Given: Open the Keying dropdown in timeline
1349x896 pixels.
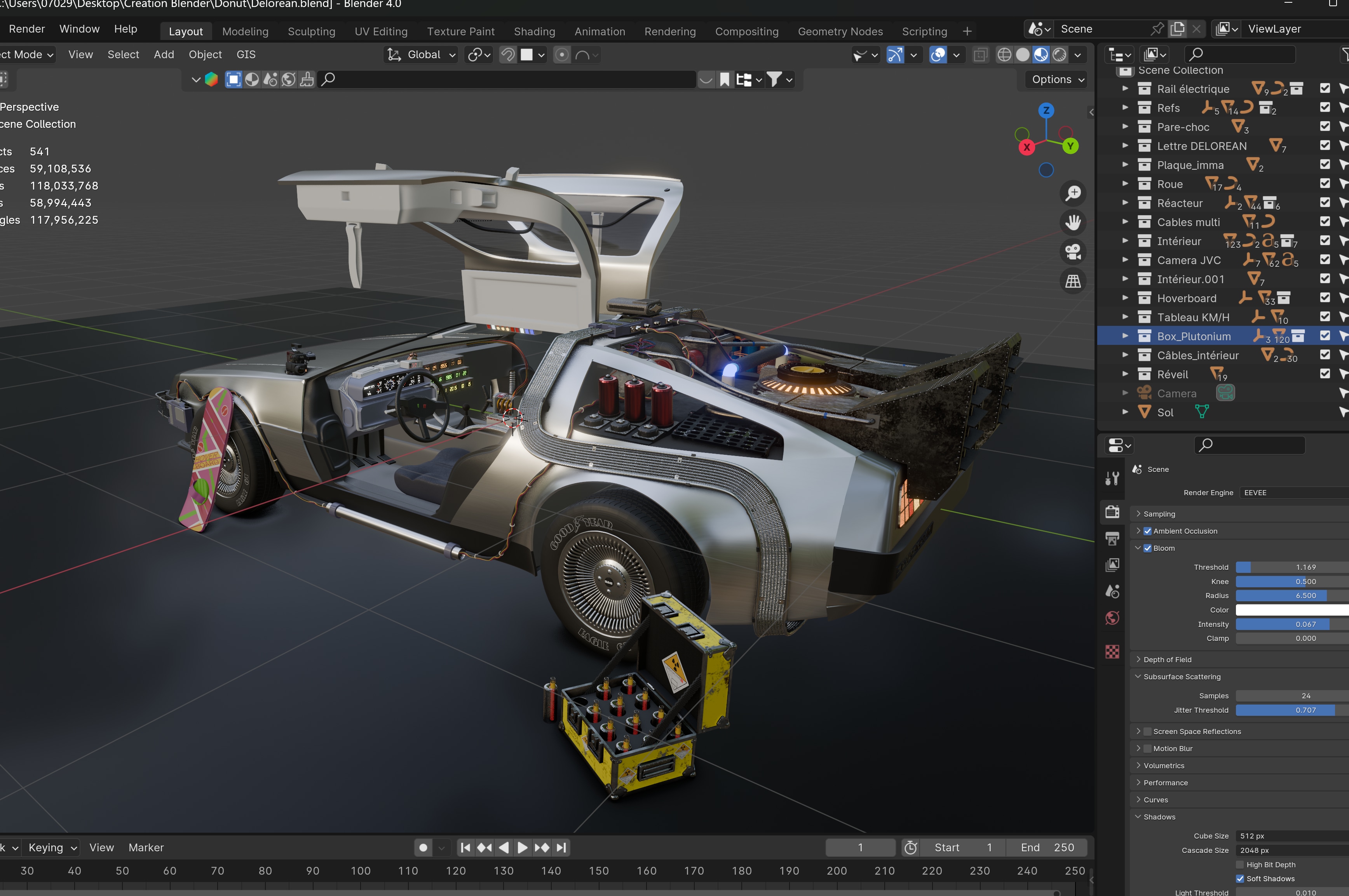Looking at the screenshot, I should (52, 847).
